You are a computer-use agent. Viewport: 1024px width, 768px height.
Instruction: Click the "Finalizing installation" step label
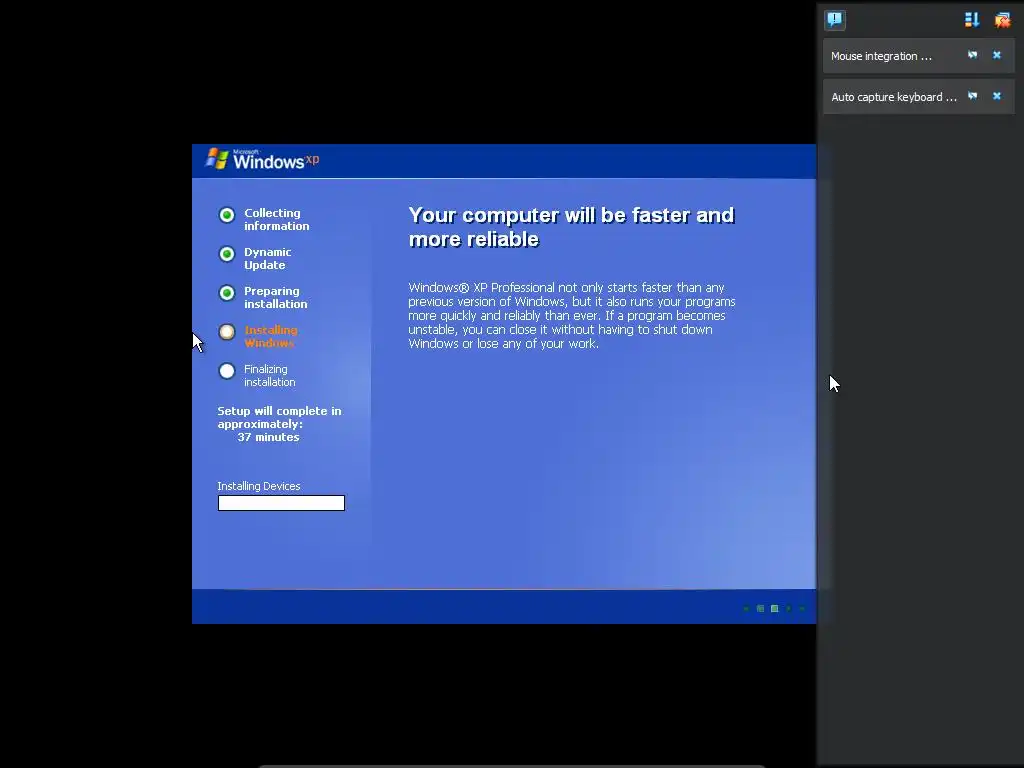(270, 376)
